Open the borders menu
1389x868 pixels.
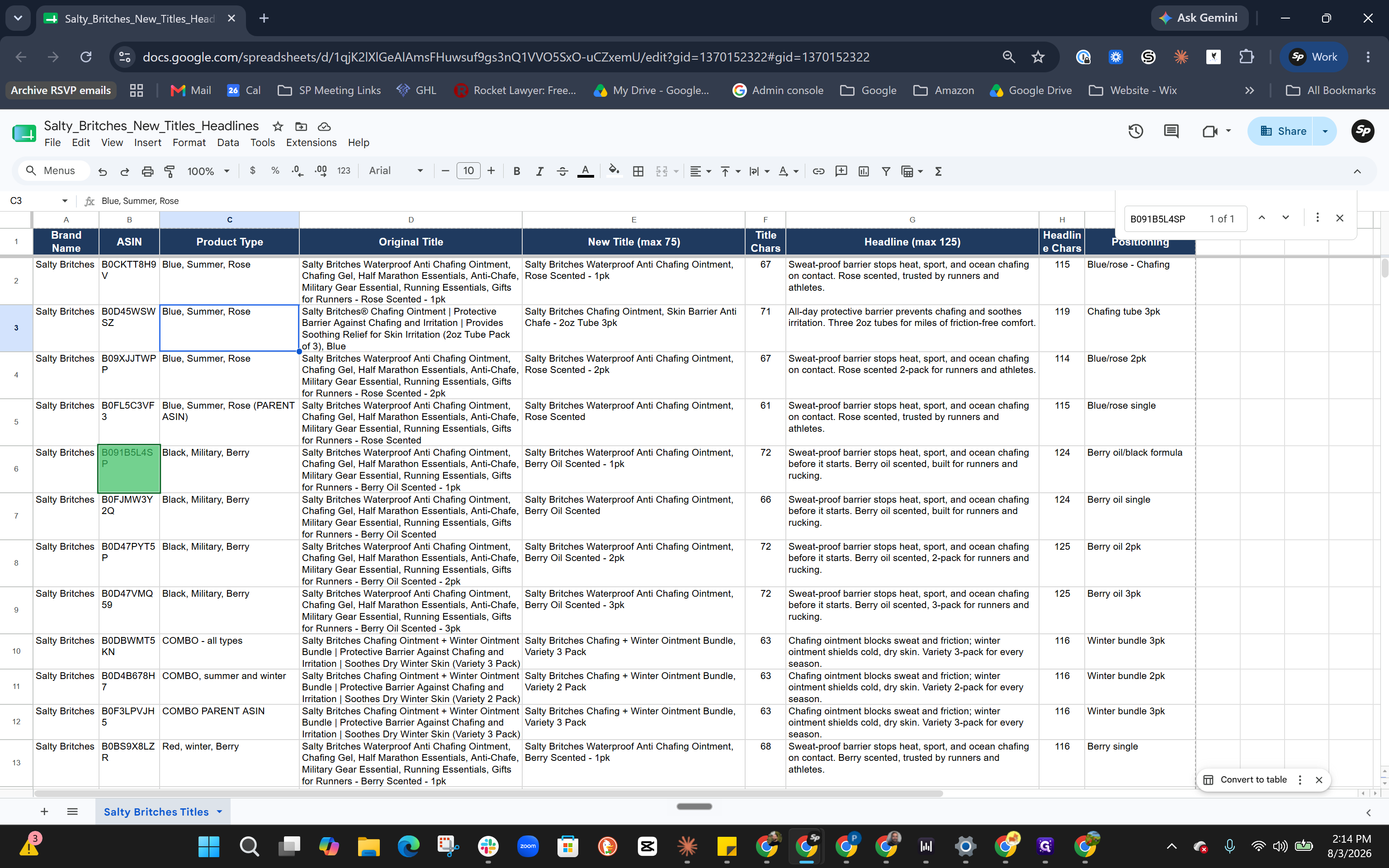pyautogui.click(x=638, y=171)
